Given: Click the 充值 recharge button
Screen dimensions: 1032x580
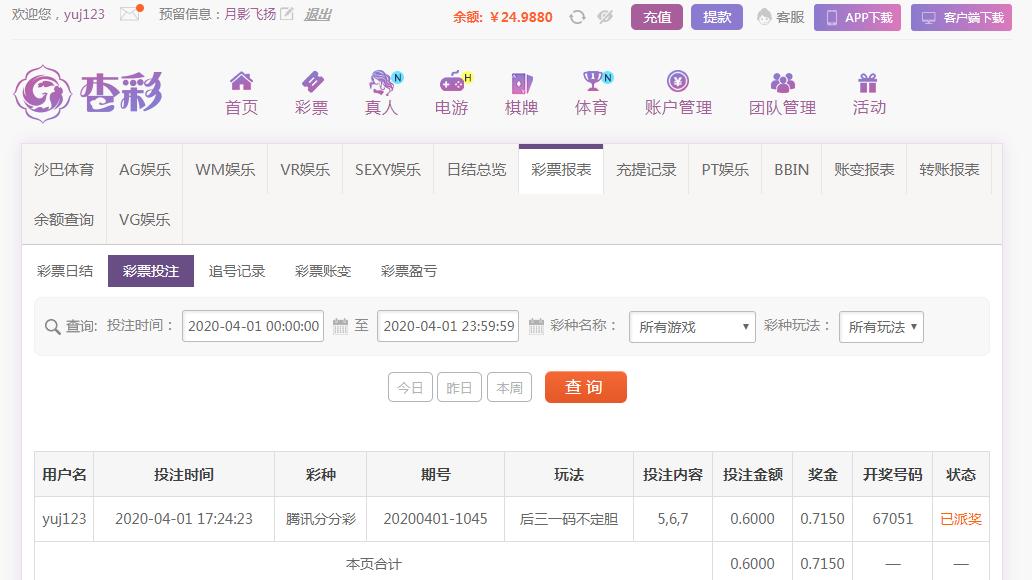Looking at the screenshot, I should 657,17.
